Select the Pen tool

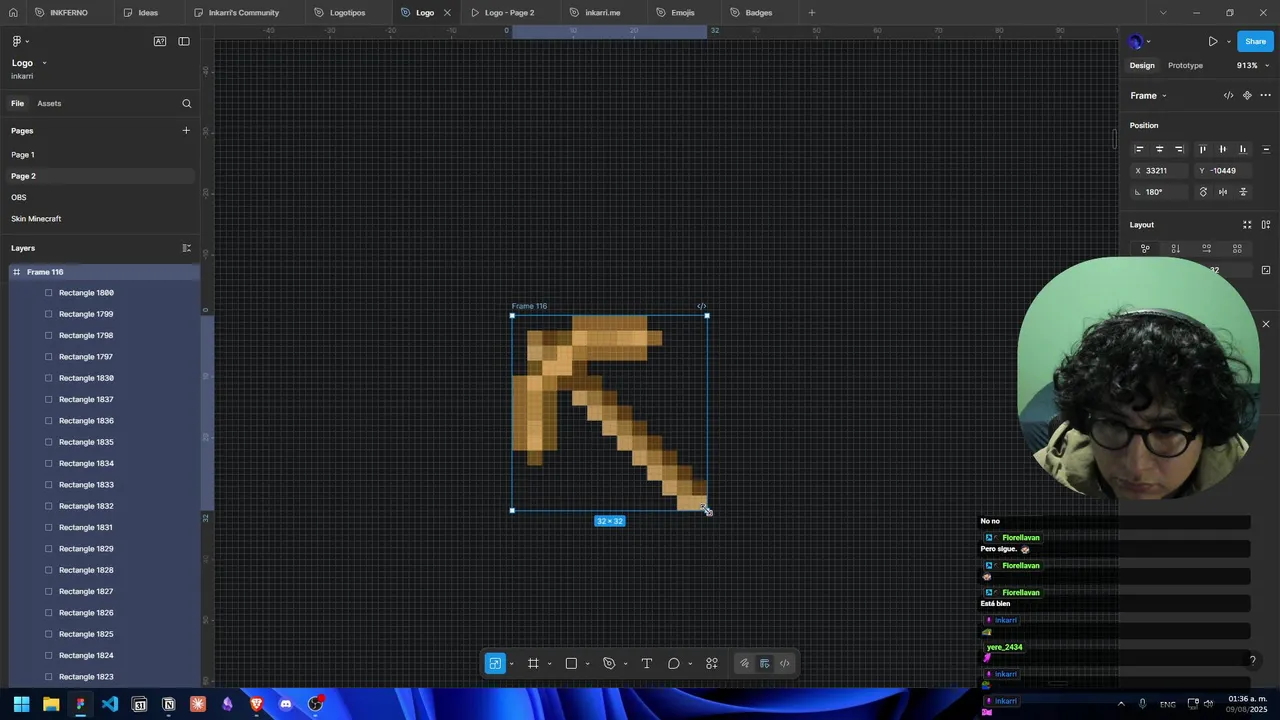tap(609, 663)
